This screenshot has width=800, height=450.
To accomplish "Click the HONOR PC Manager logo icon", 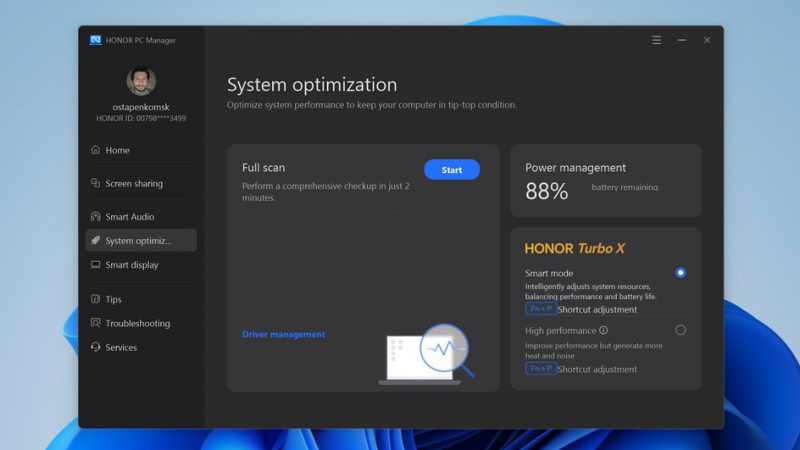I will pos(95,40).
